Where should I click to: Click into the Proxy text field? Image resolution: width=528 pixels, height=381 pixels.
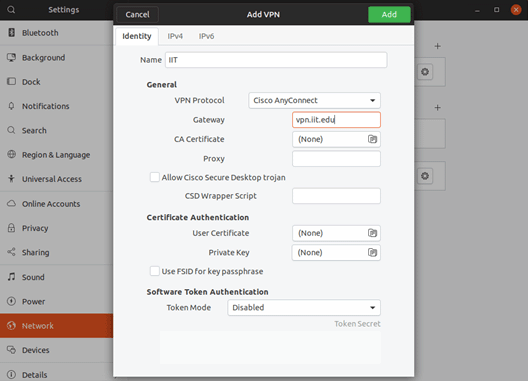[336, 159]
